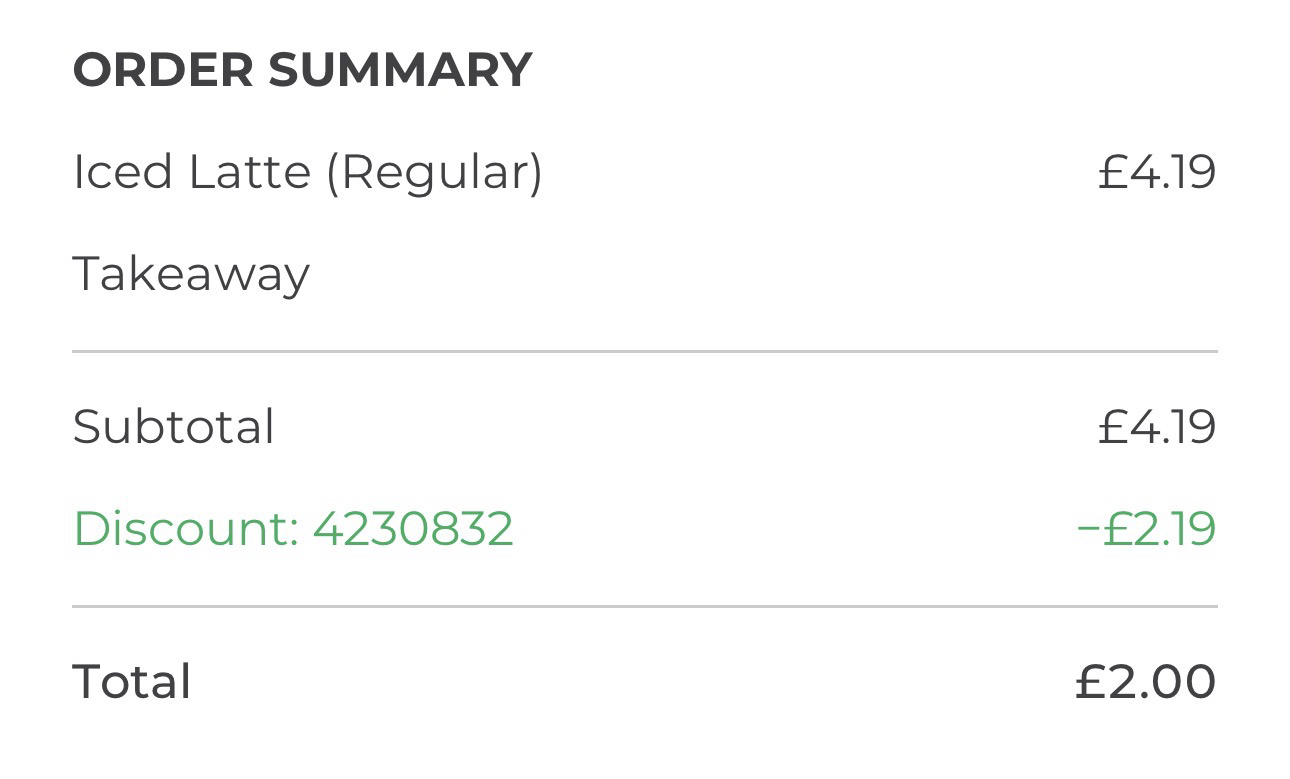1290x779 pixels.
Task: Click the minus sign before the discount amount
Action: (x=1088, y=529)
